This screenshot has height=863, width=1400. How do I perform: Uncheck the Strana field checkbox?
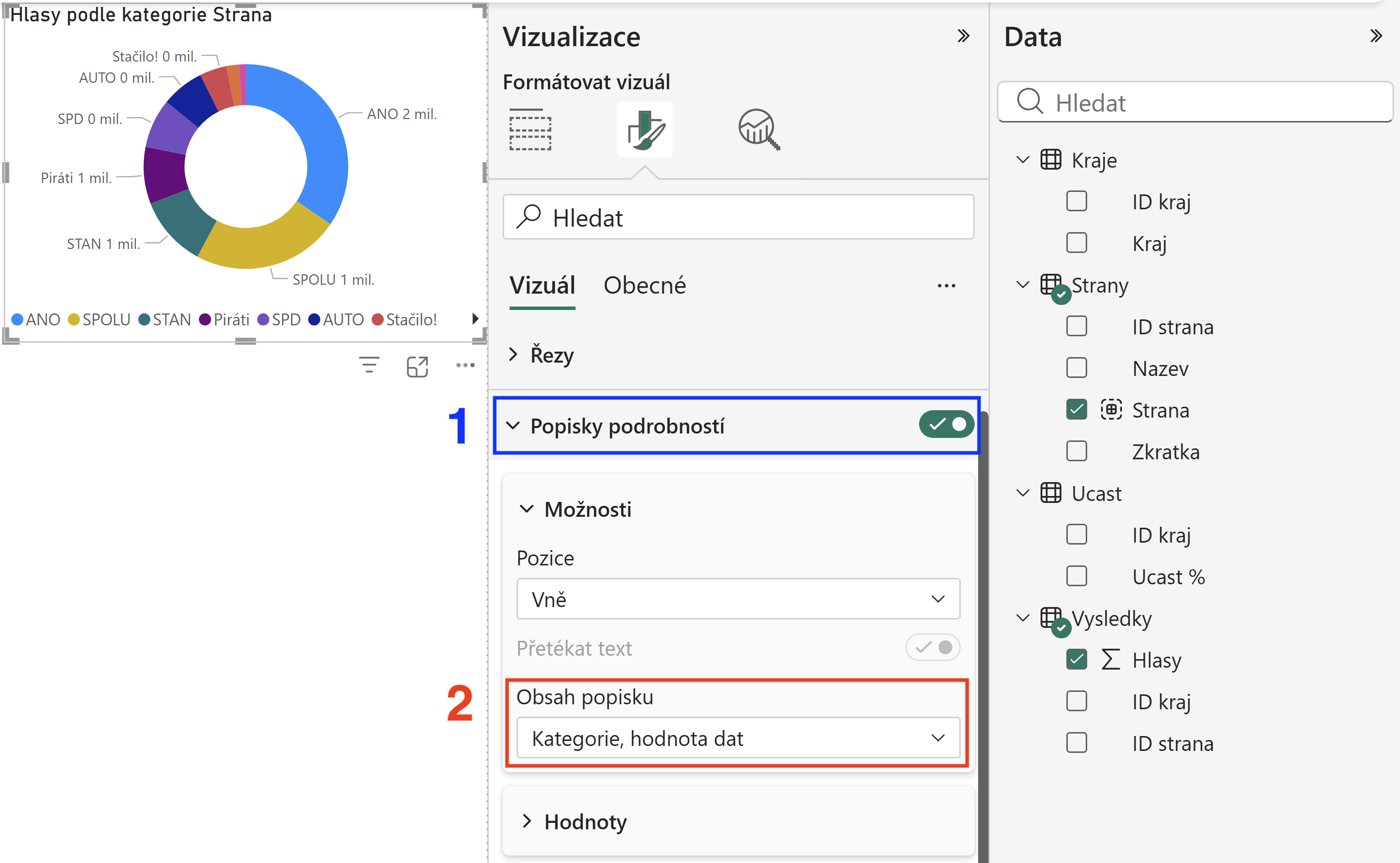point(1077,409)
